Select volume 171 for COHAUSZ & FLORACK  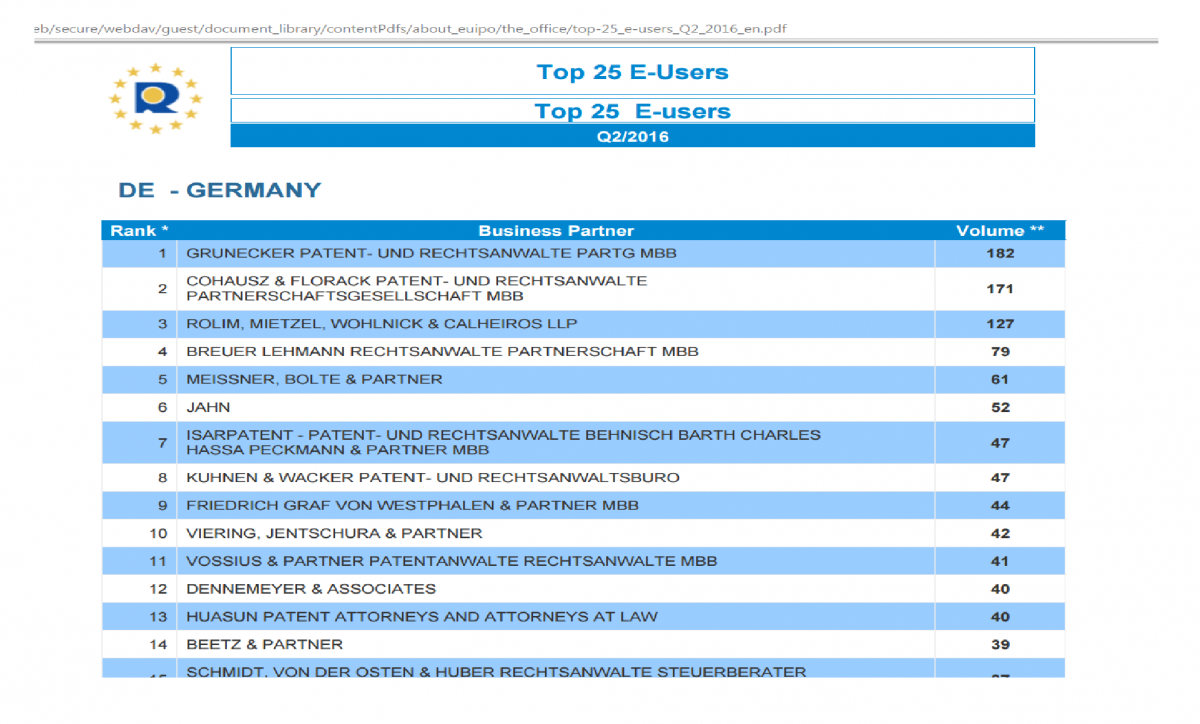click(x=1000, y=288)
